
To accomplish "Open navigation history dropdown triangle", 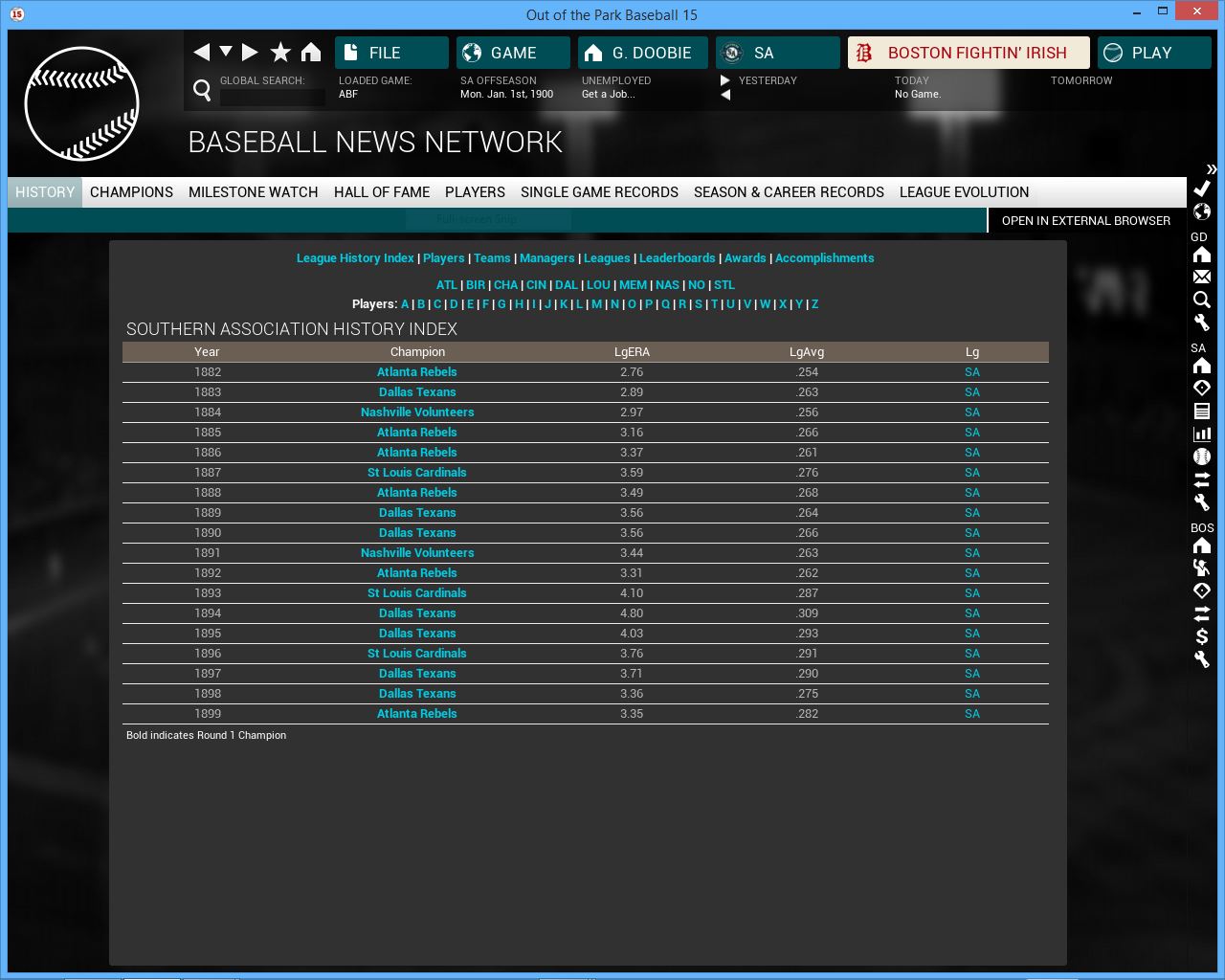I will click(x=226, y=52).
